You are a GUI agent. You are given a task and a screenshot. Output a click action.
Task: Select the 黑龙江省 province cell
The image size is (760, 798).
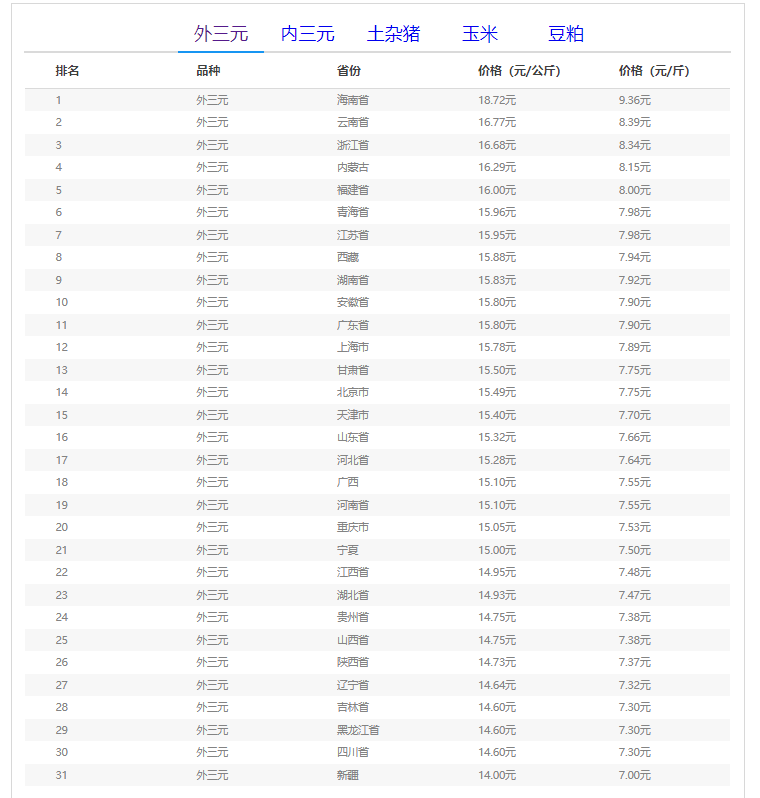point(358,730)
